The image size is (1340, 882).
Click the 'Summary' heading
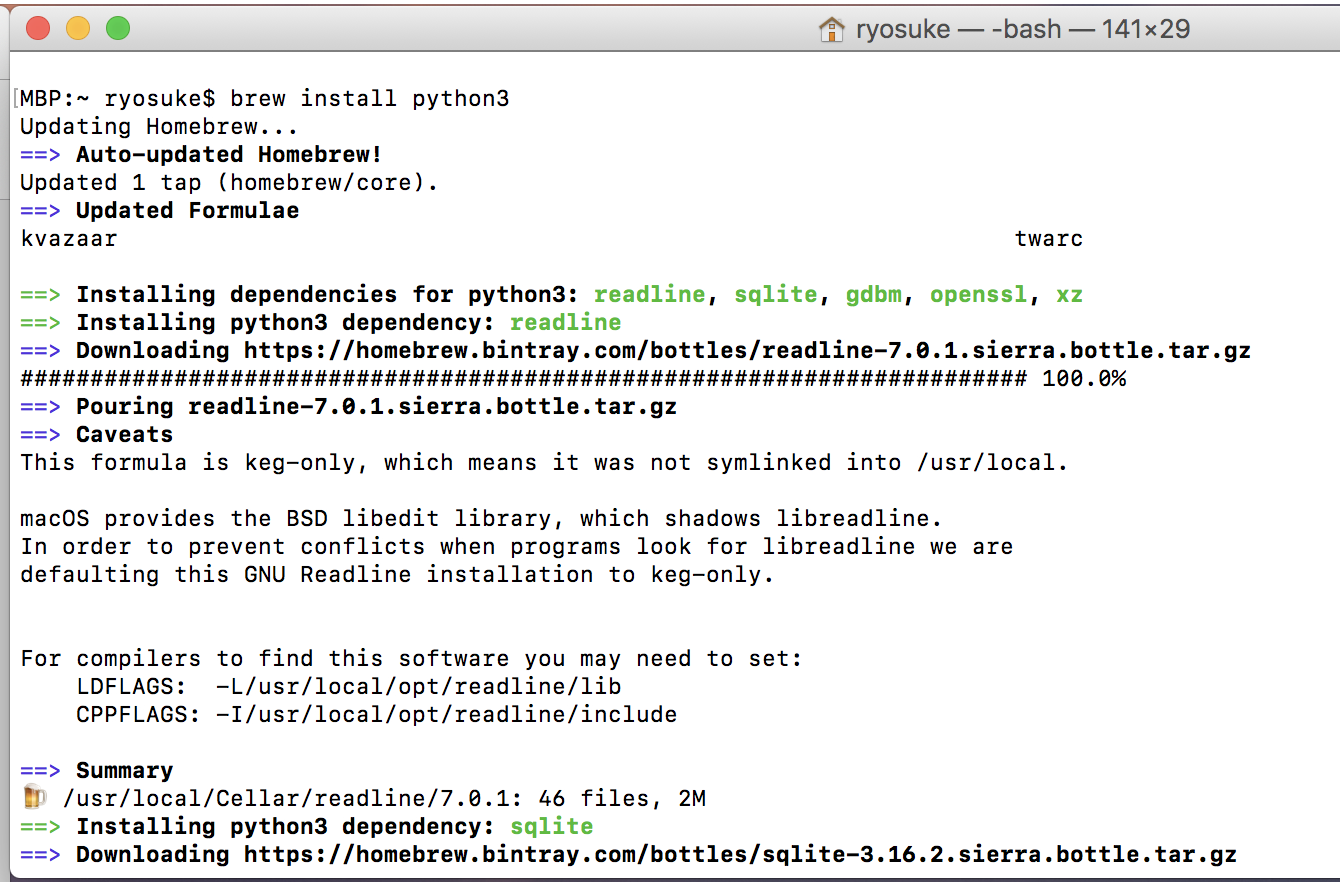click(x=124, y=771)
